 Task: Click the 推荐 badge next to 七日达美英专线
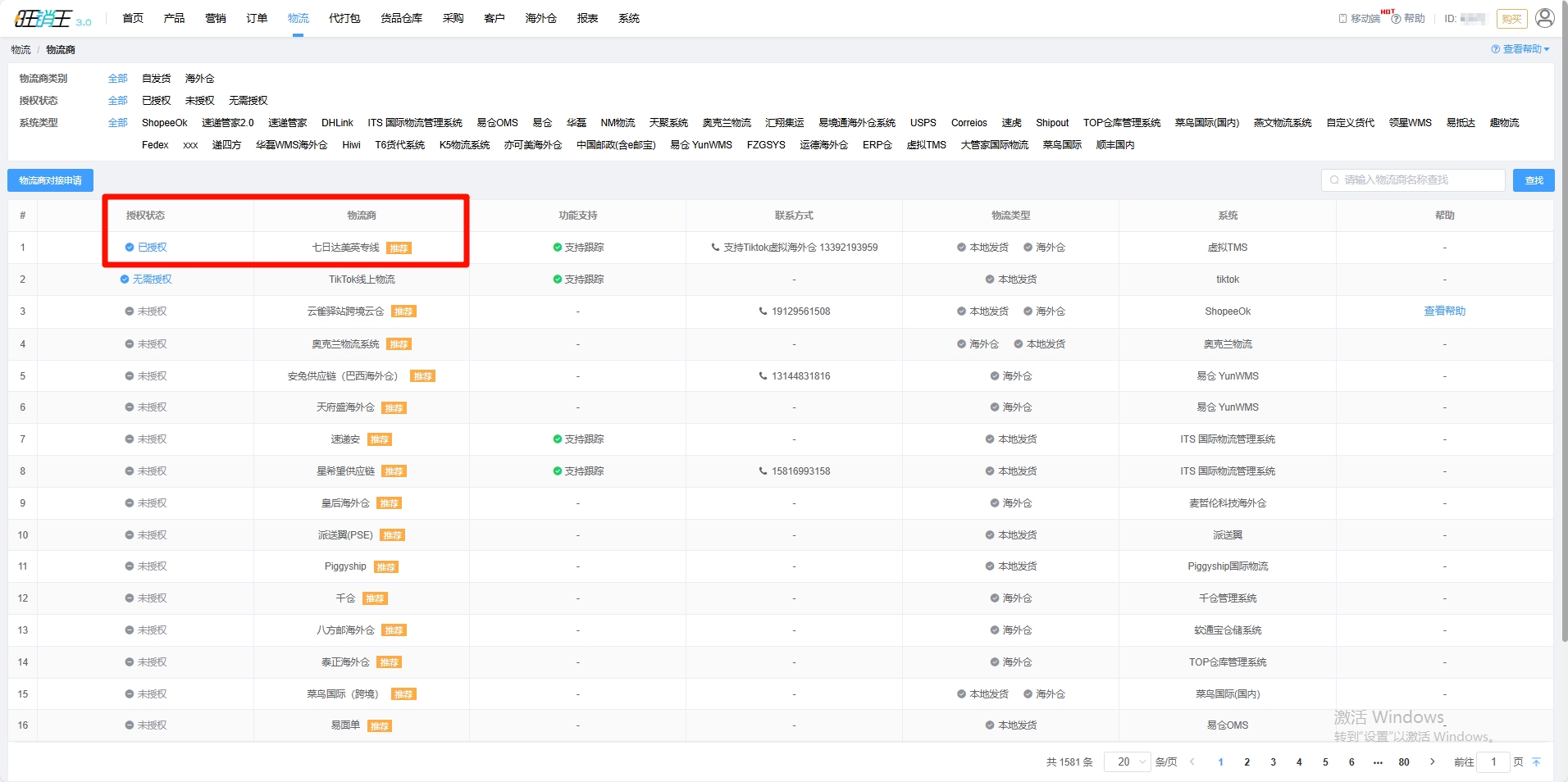pos(399,248)
